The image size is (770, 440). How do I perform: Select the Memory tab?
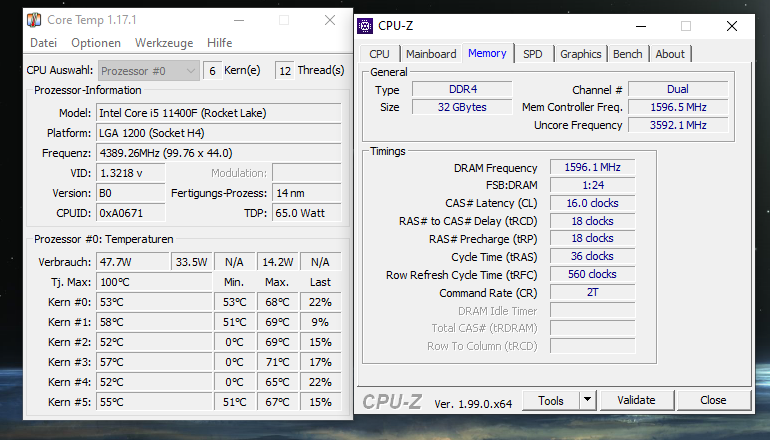tap(487, 53)
